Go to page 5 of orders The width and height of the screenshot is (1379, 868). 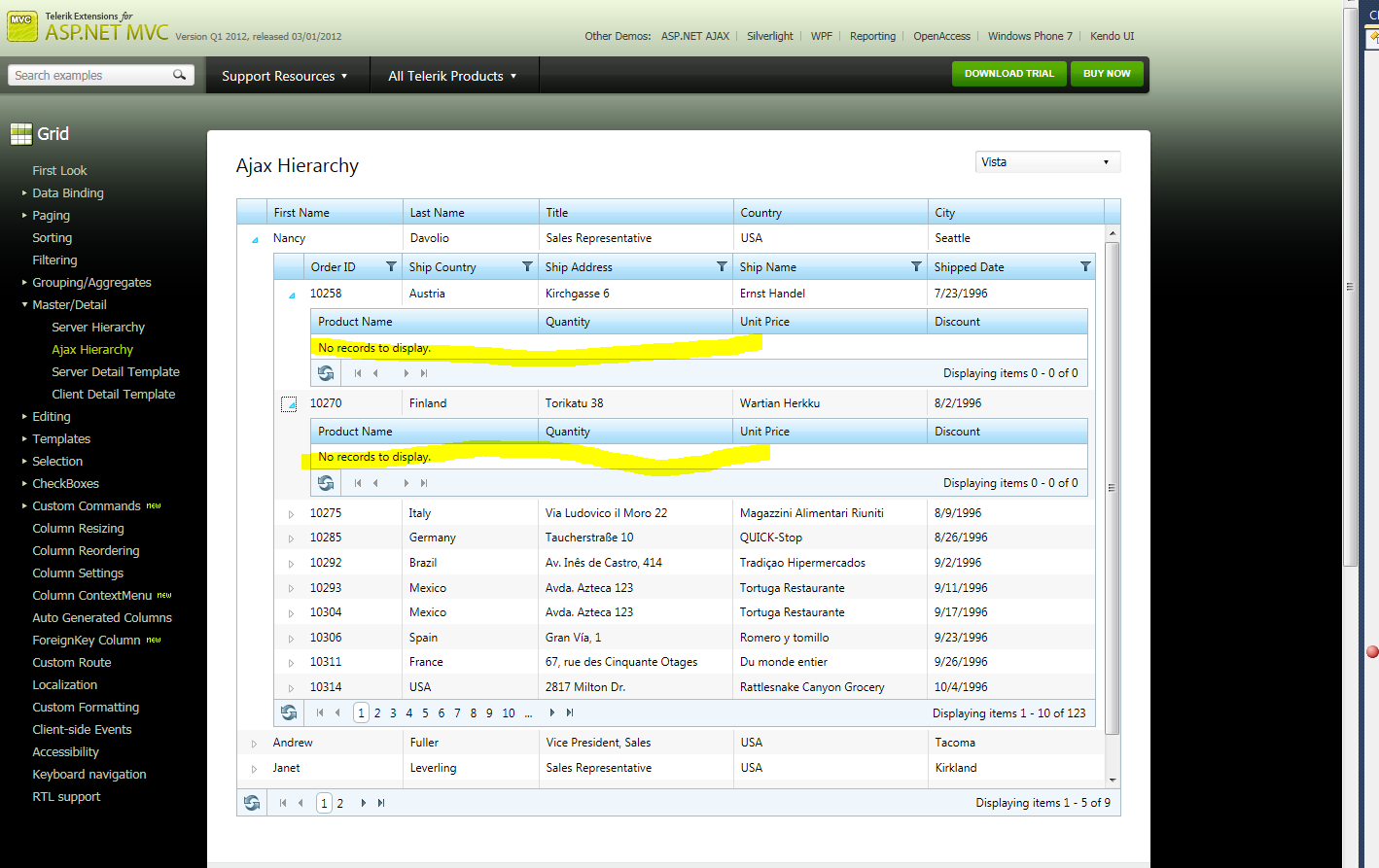tap(425, 712)
